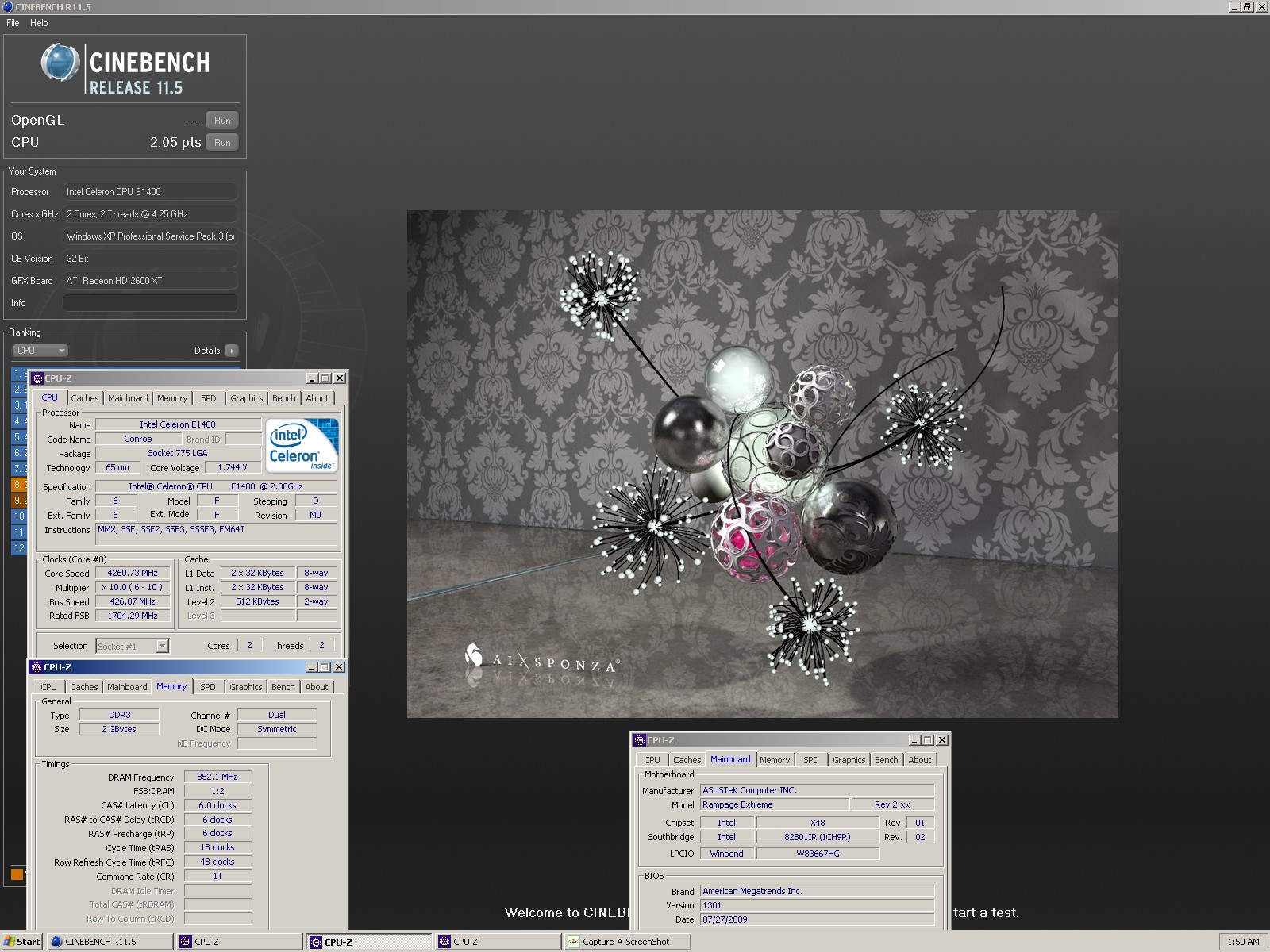Activate CINEBENCH R11.5 taskbar button
The width and height of the screenshot is (1270, 952).
pyautogui.click(x=110, y=942)
